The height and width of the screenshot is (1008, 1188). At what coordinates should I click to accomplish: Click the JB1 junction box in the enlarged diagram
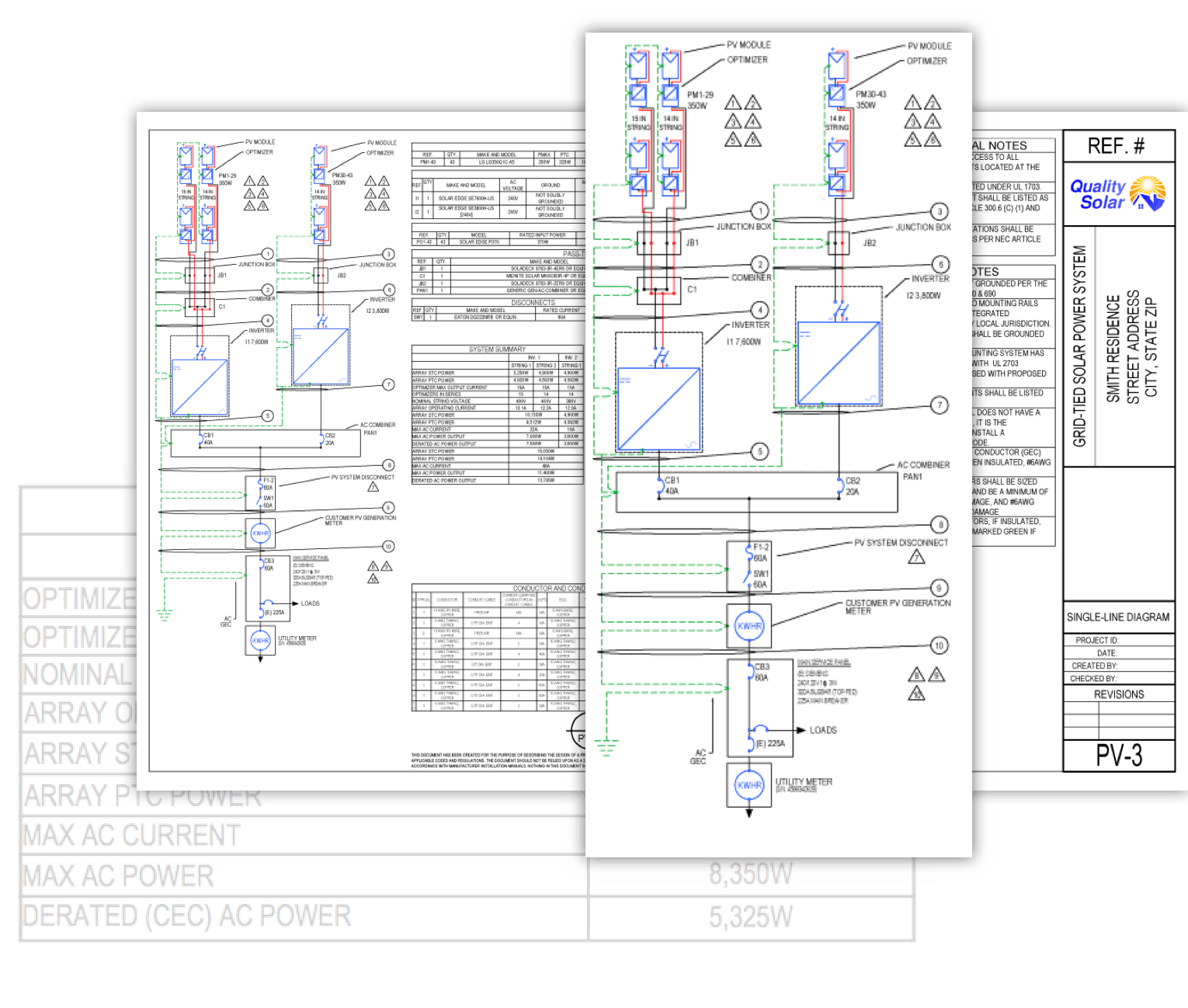(x=658, y=243)
